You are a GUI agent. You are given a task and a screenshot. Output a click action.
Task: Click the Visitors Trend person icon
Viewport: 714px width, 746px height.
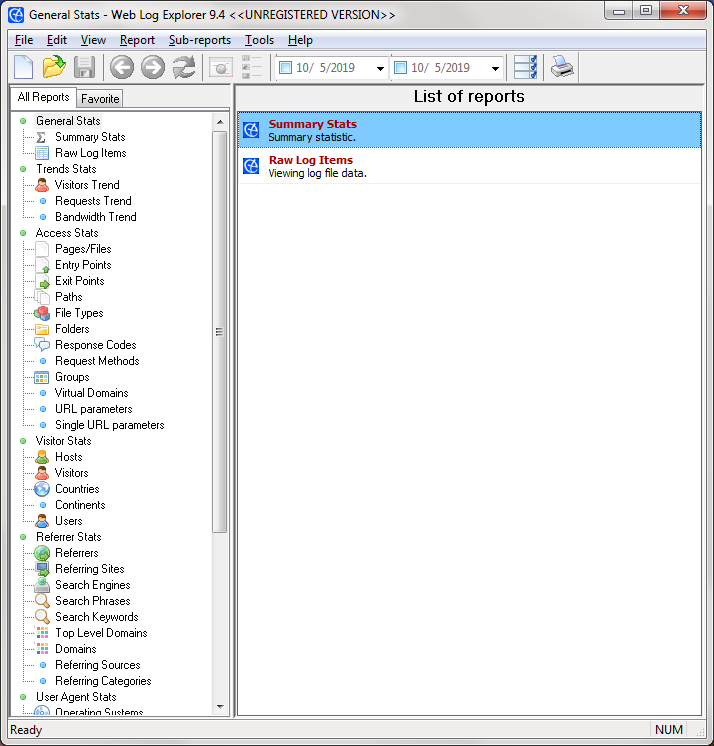click(42, 185)
